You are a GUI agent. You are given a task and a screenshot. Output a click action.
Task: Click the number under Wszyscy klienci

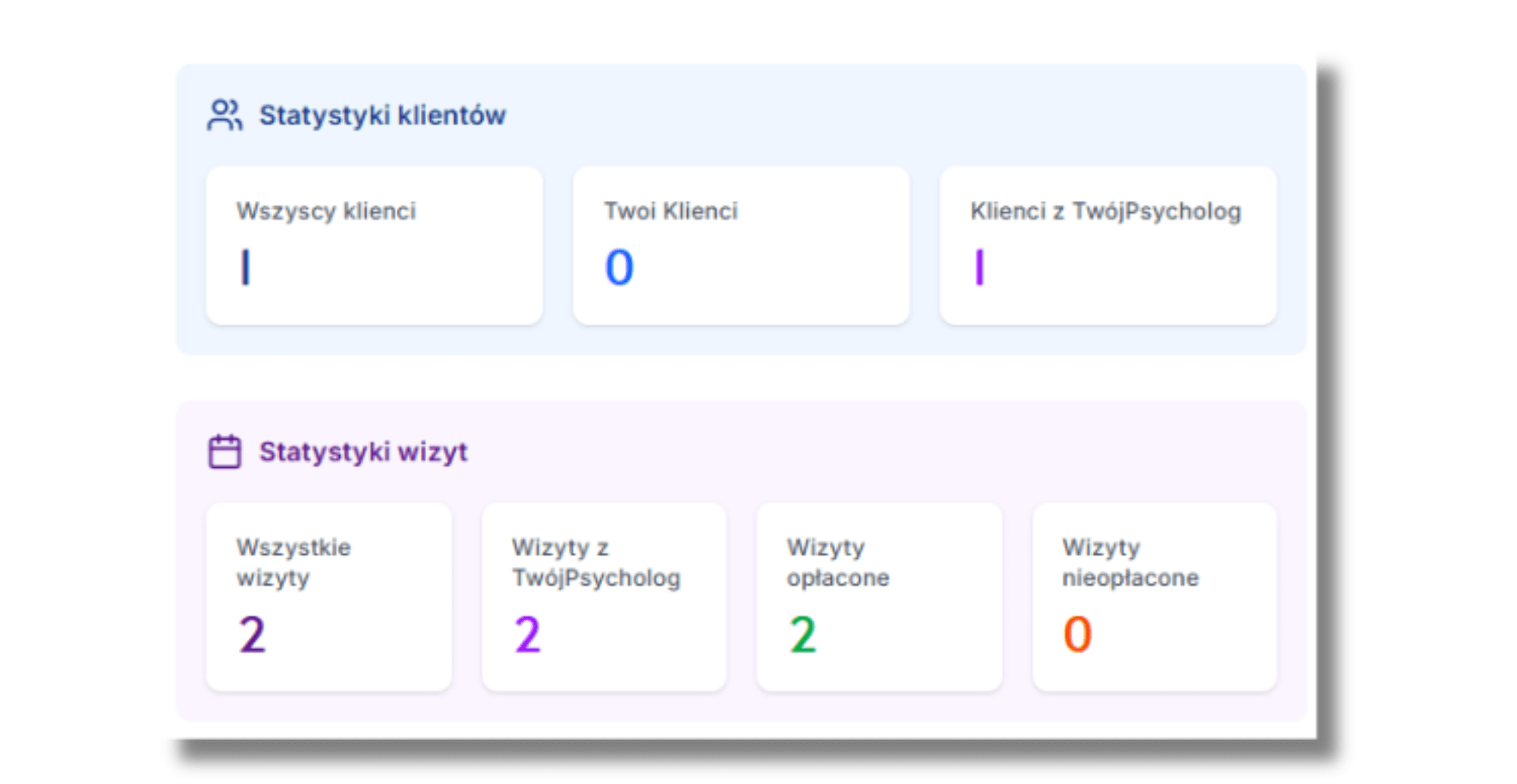point(245,268)
